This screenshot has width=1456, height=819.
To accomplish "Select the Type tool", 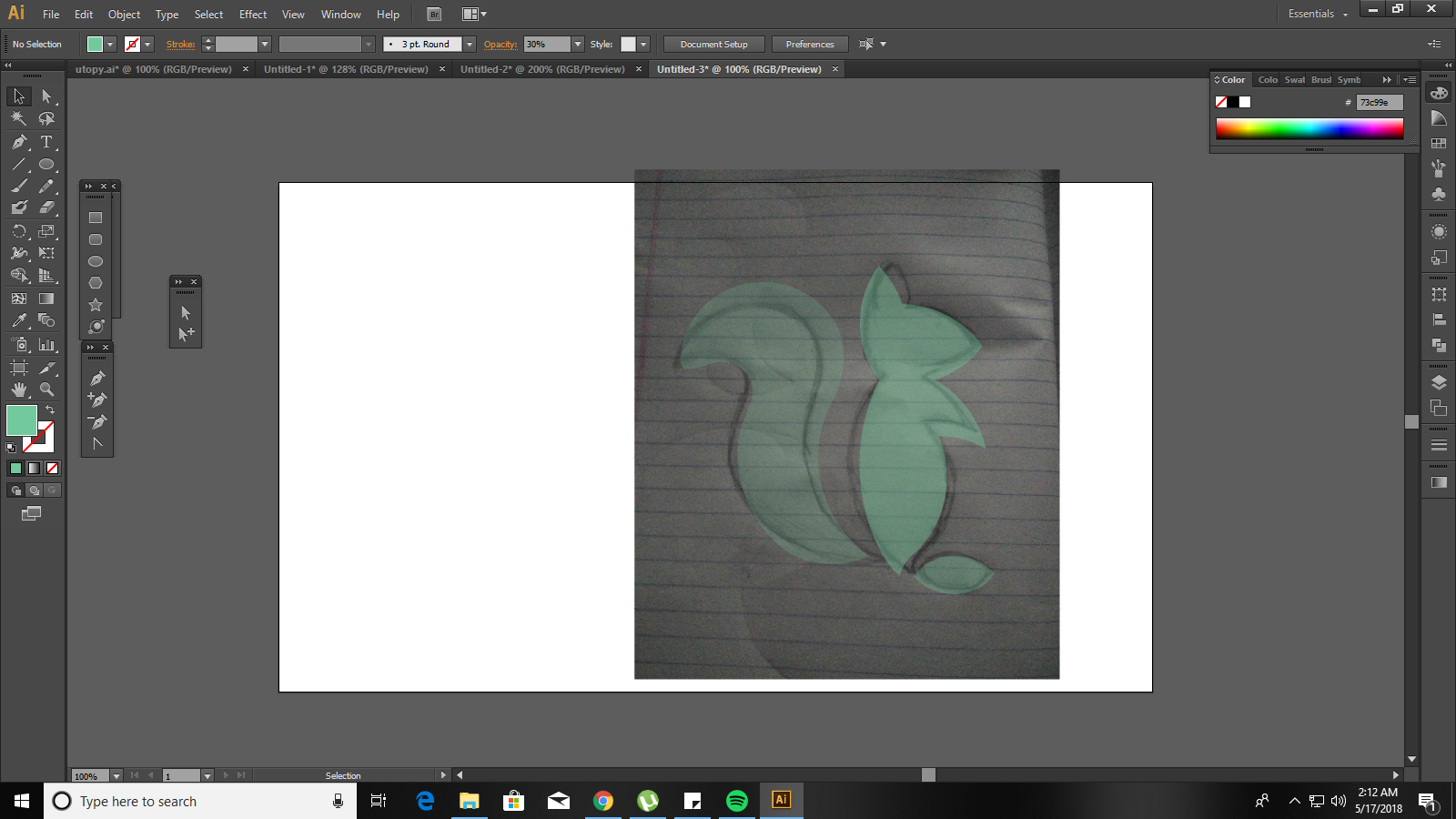I will (x=46, y=143).
